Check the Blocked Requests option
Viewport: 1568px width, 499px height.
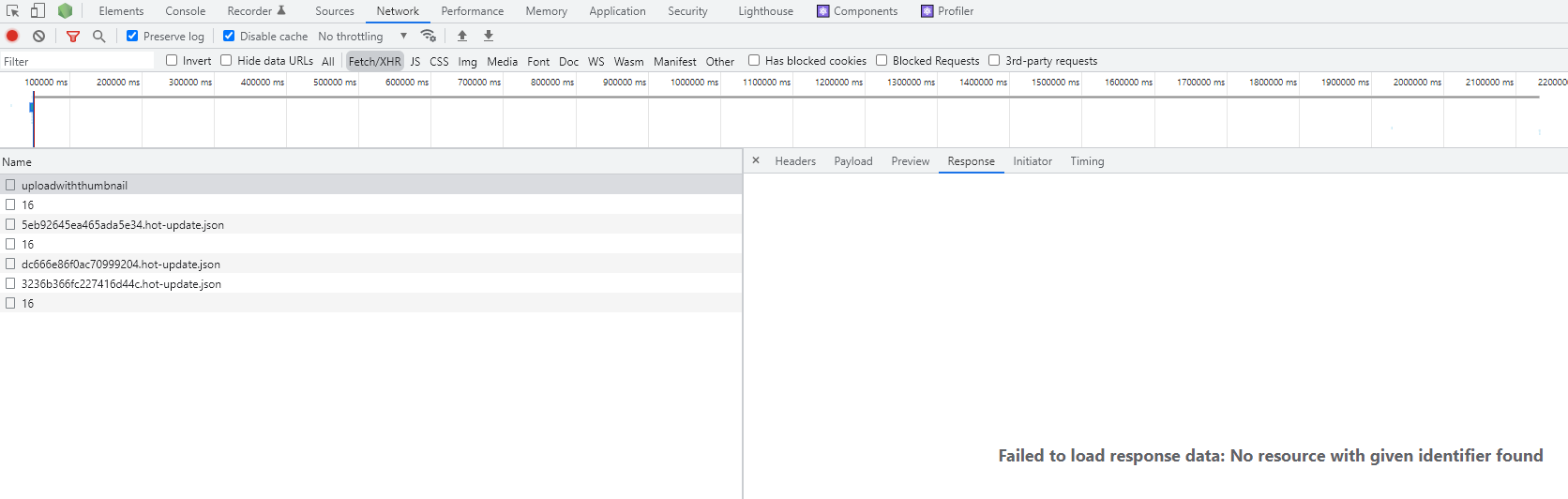click(882, 60)
